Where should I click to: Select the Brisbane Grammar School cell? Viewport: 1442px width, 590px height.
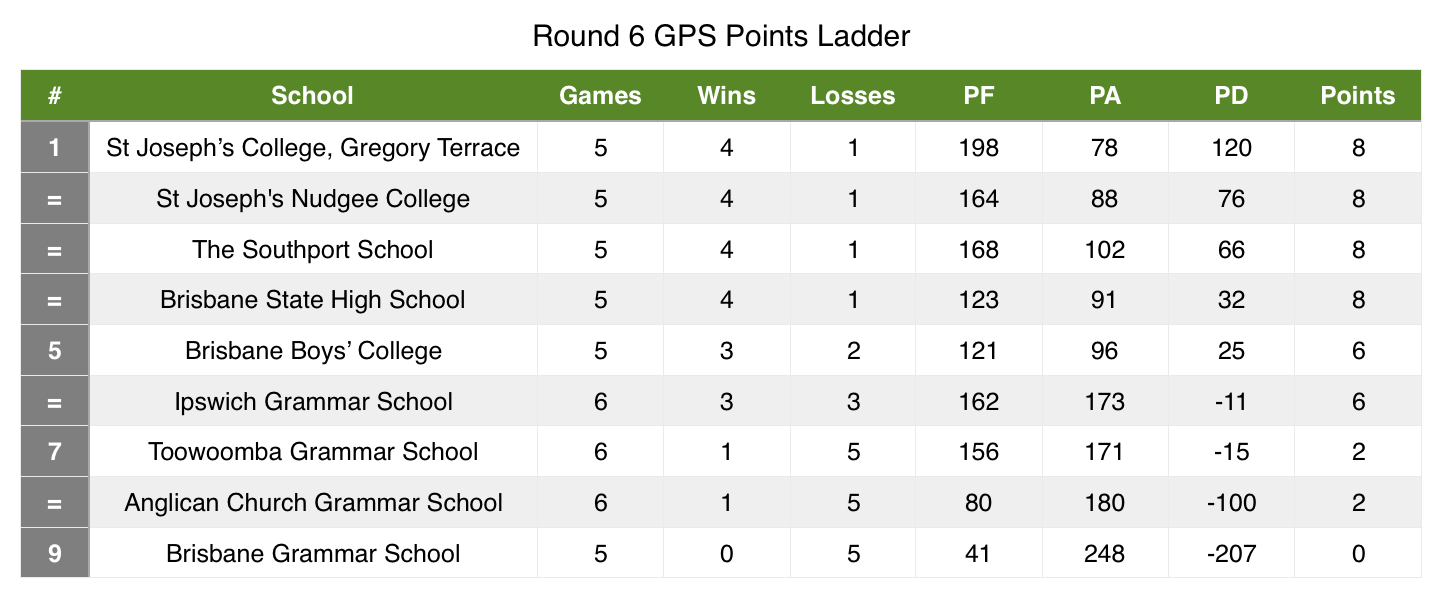tap(313, 553)
